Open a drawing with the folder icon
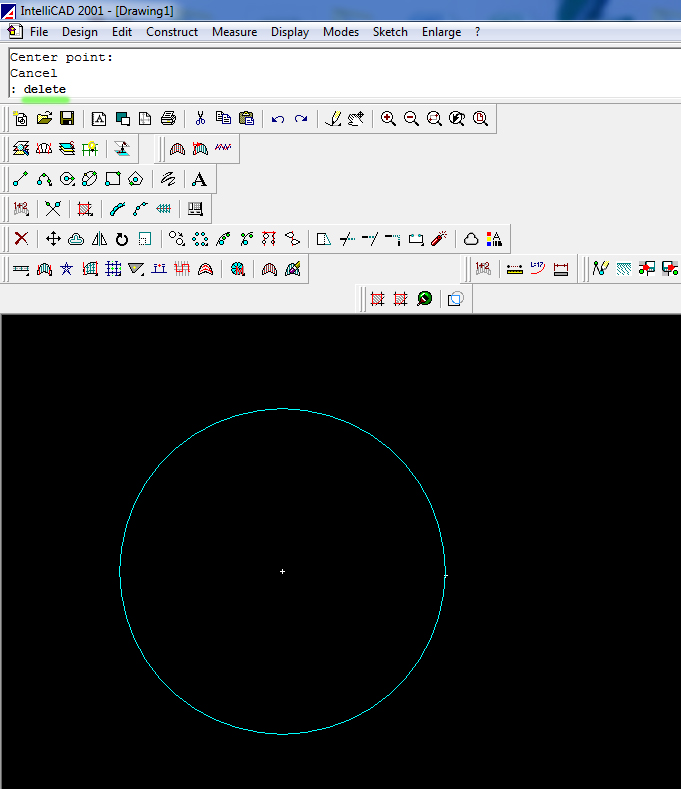This screenshot has width=681, height=789. 44,119
